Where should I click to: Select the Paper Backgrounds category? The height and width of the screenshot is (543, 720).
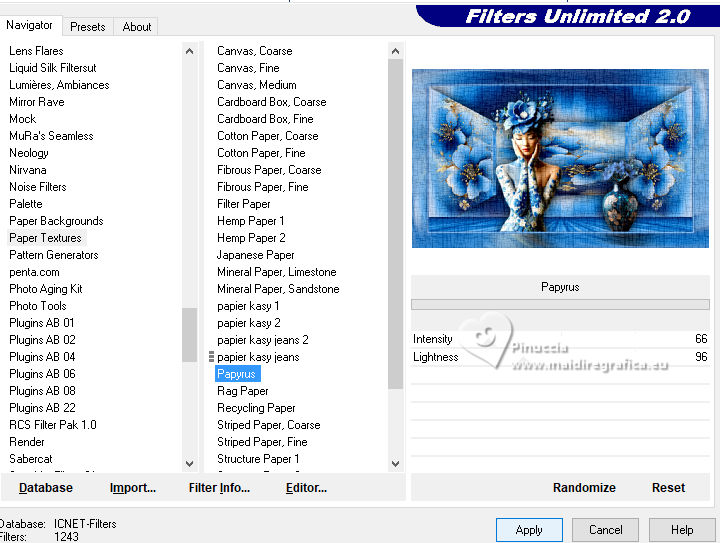(x=56, y=221)
